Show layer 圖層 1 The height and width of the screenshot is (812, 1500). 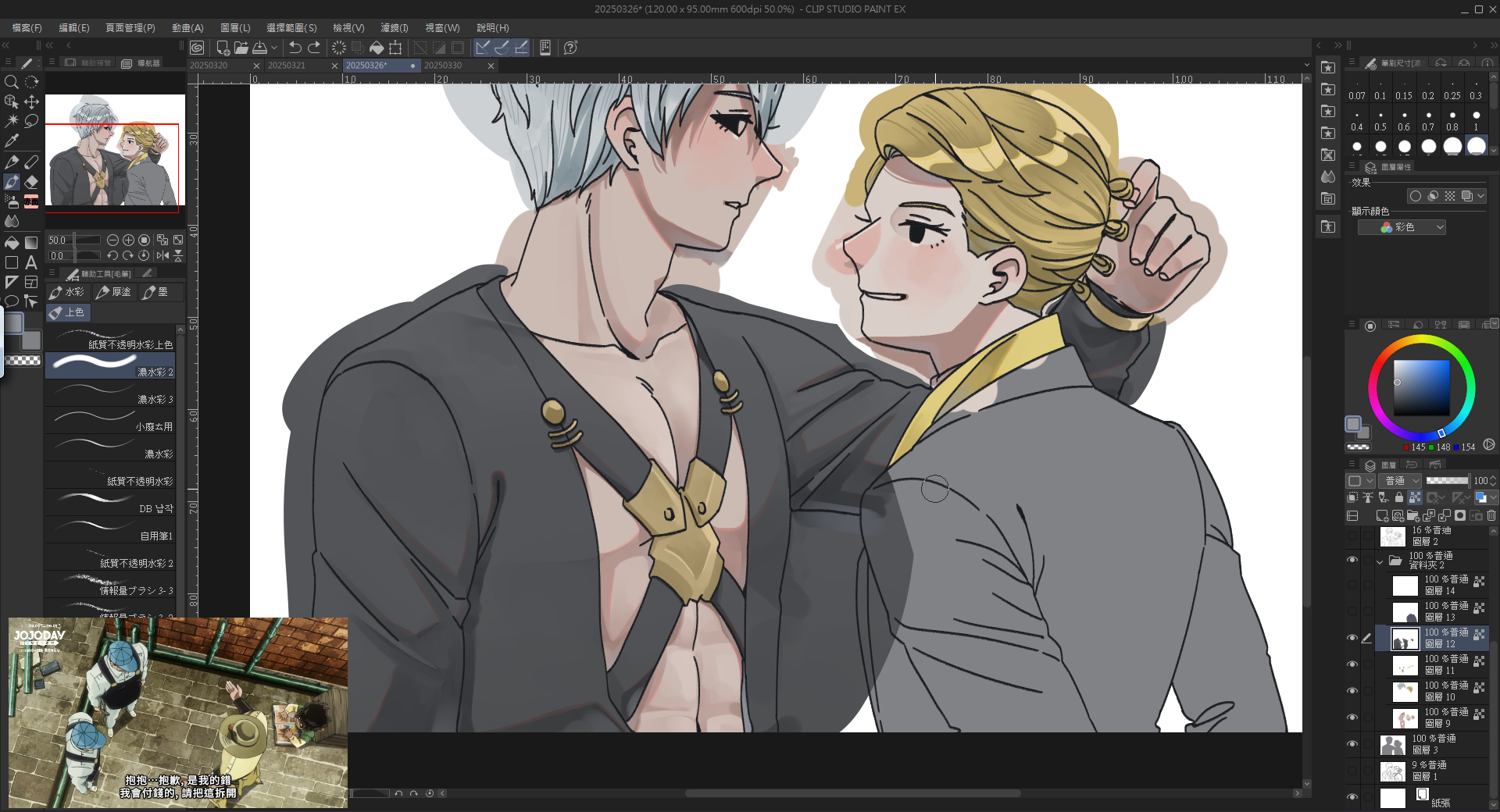[1352, 771]
